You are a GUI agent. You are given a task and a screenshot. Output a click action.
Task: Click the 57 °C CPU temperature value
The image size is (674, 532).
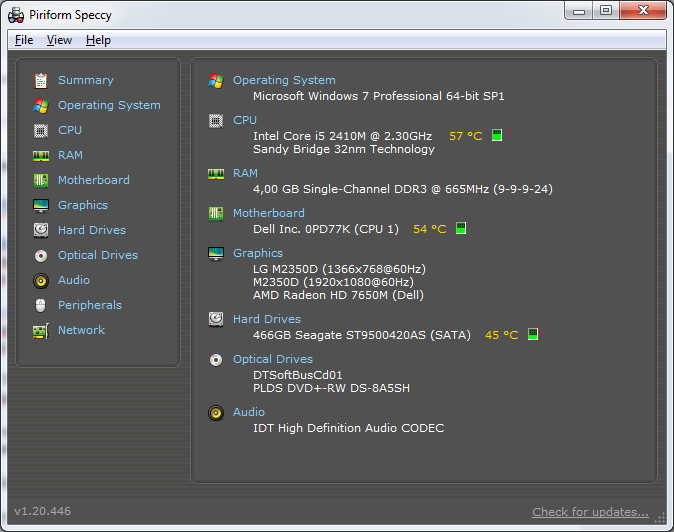(466, 136)
